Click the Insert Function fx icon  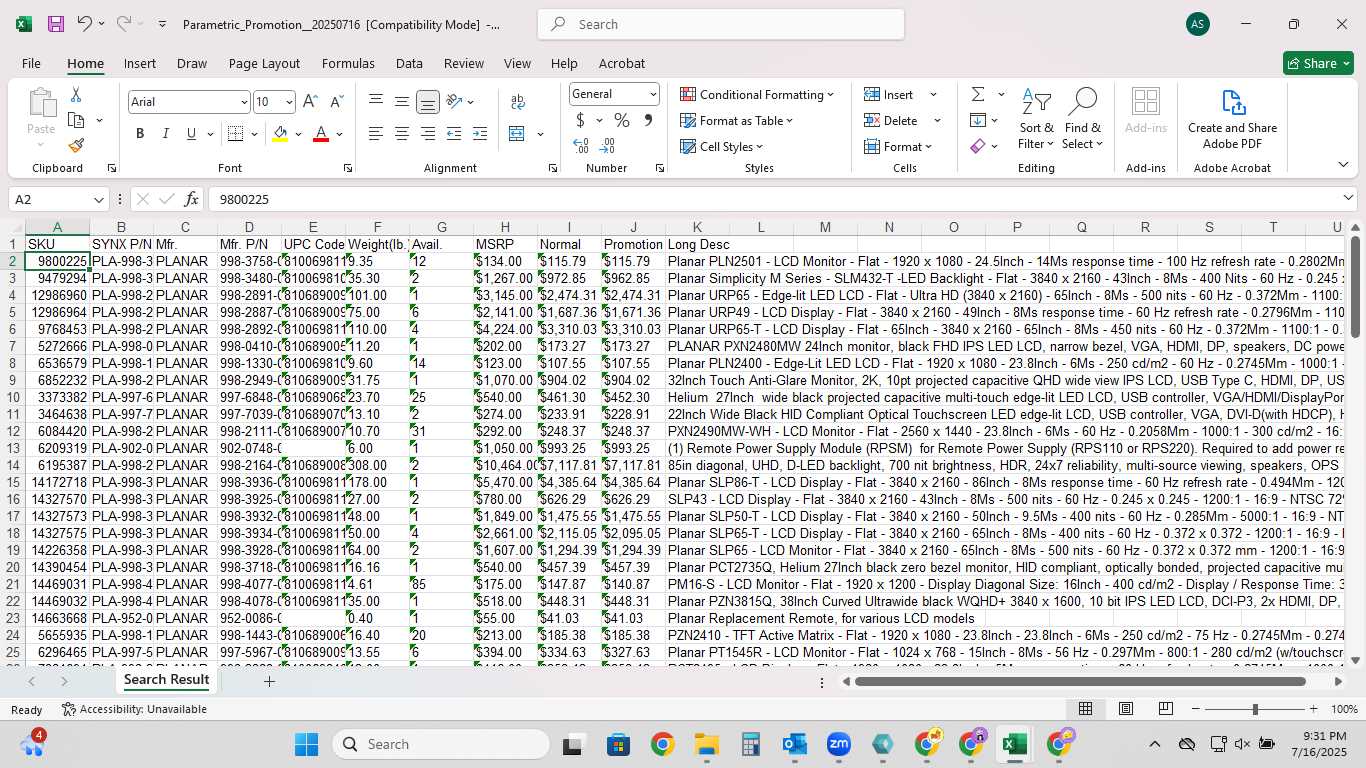[192, 199]
